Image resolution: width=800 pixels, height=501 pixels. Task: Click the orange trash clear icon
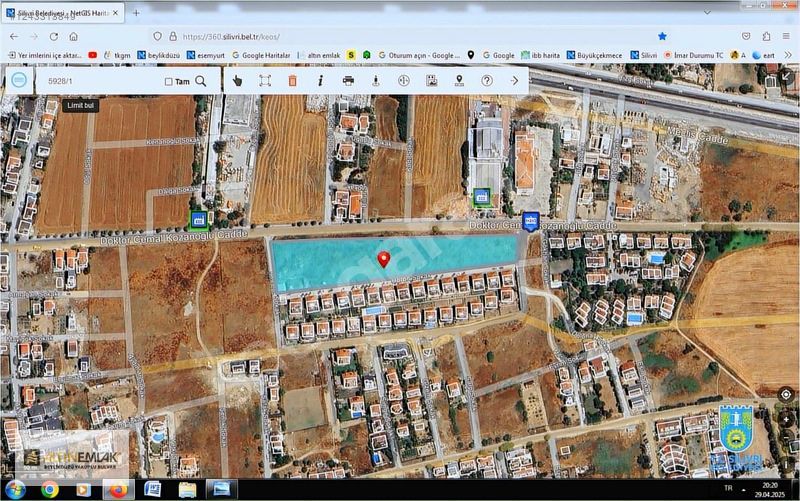pyautogui.click(x=292, y=81)
